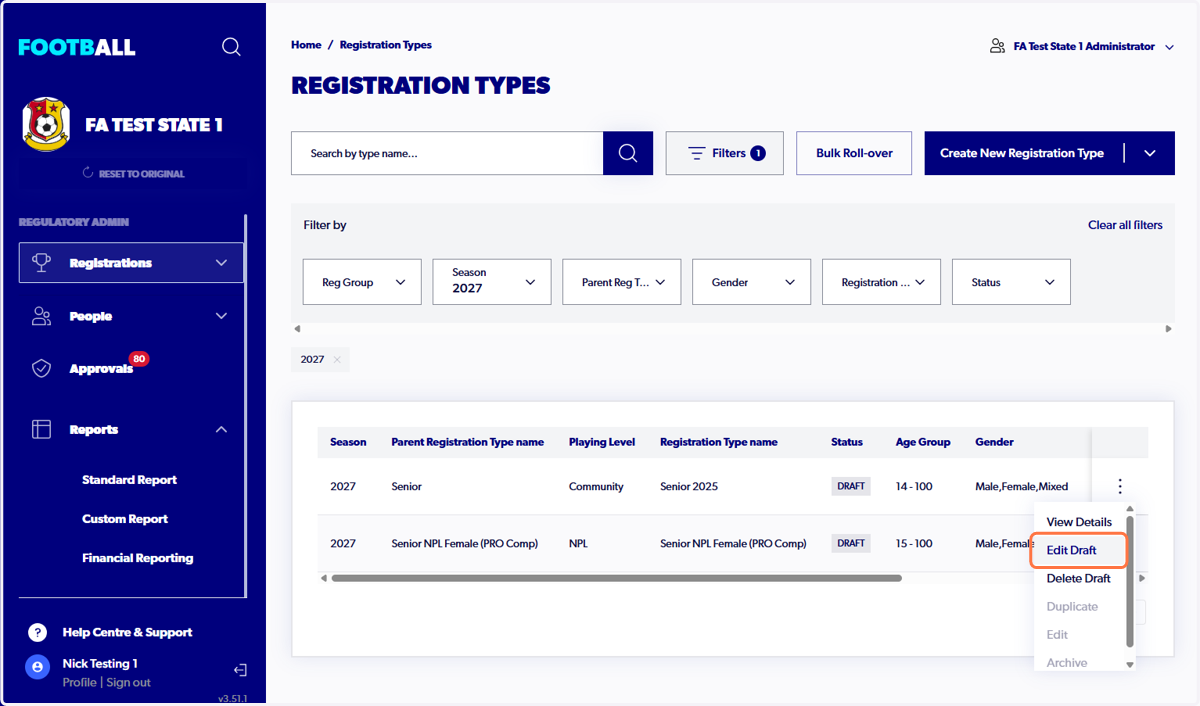1200x706 pixels.
Task: Click the Bulk Roll-over button
Action: click(x=854, y=153)
